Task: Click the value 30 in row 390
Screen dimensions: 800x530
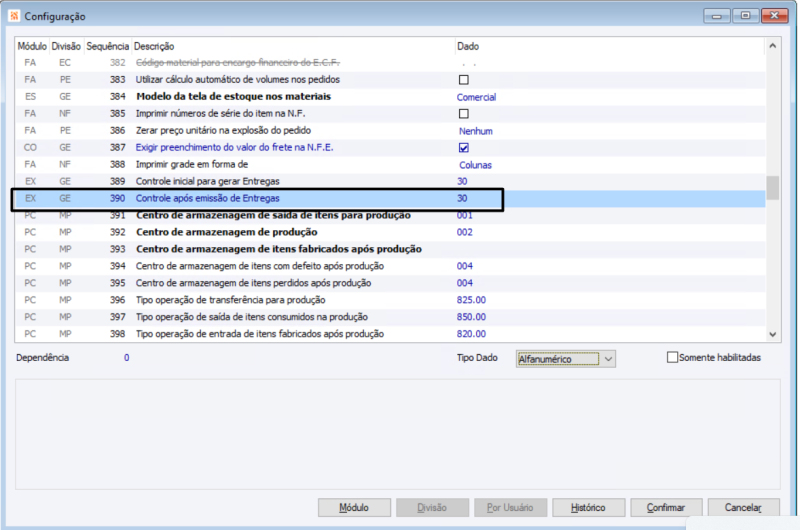Action: [x=462, y=198]
